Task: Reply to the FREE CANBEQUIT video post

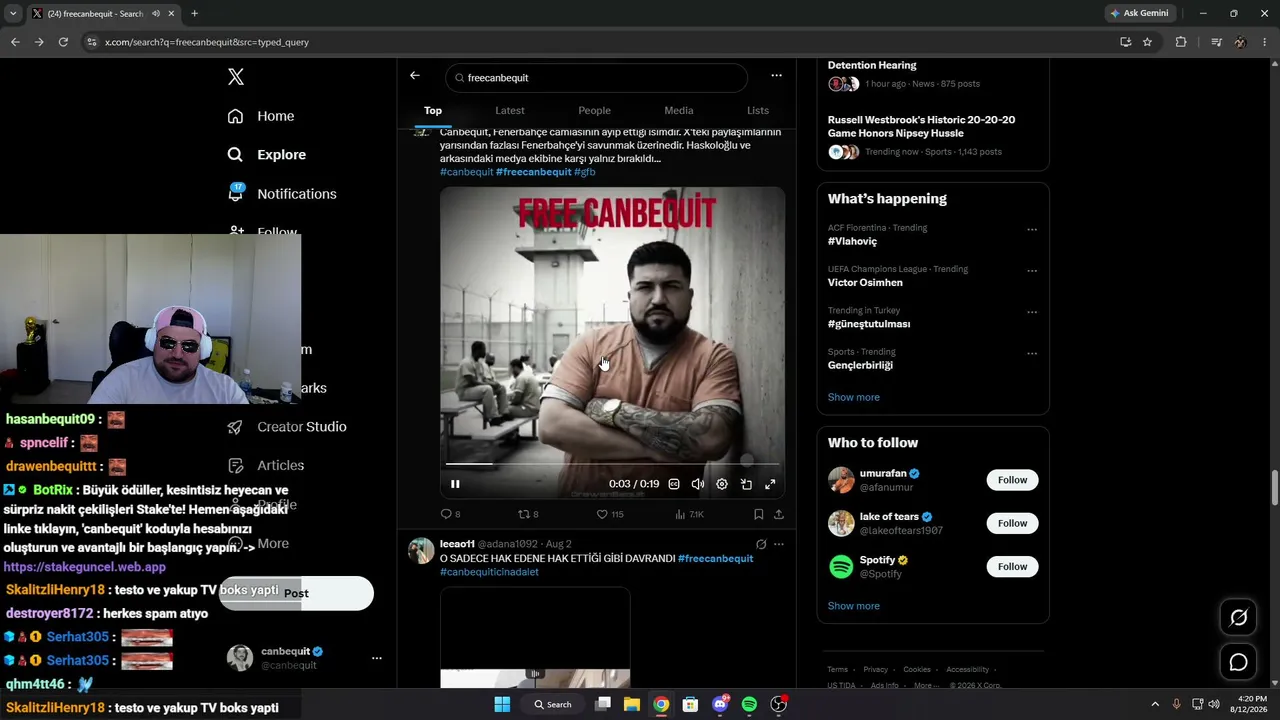Action: click(451, 514)
